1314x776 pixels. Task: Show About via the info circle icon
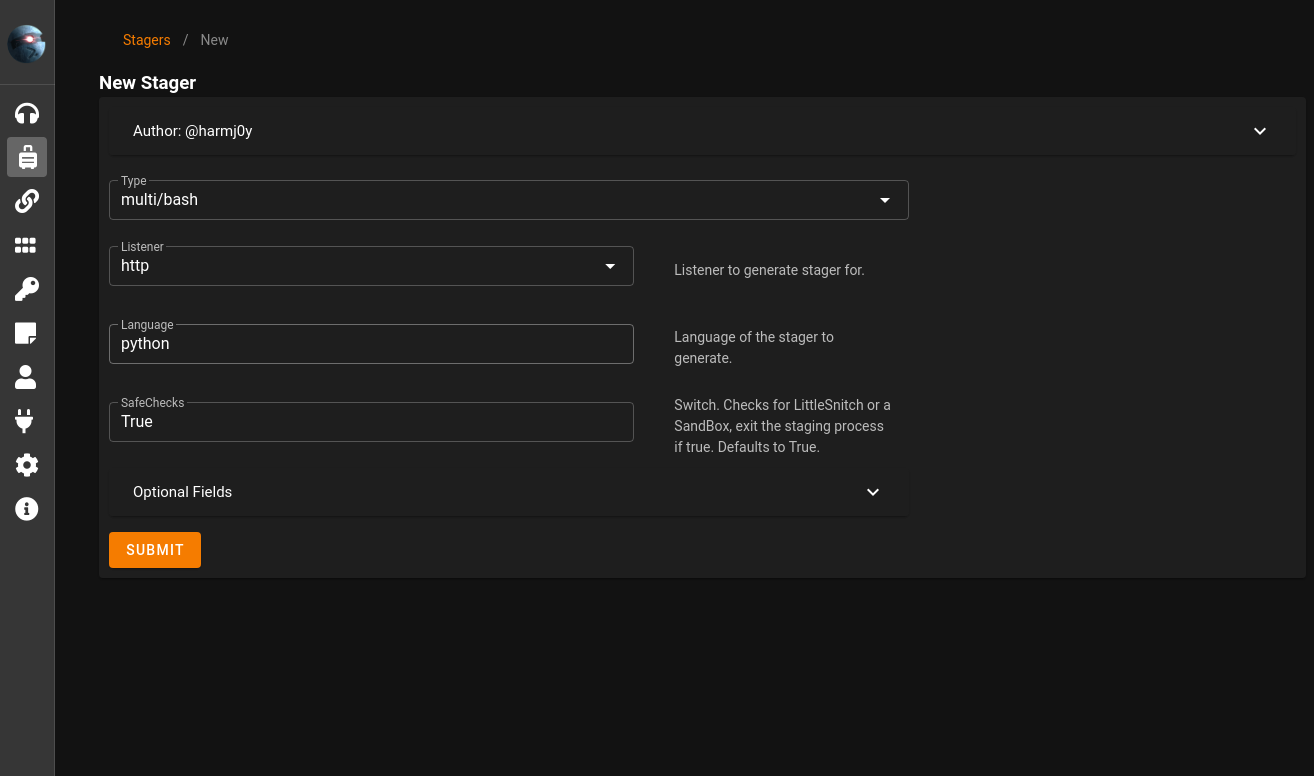tap(27, 509)
